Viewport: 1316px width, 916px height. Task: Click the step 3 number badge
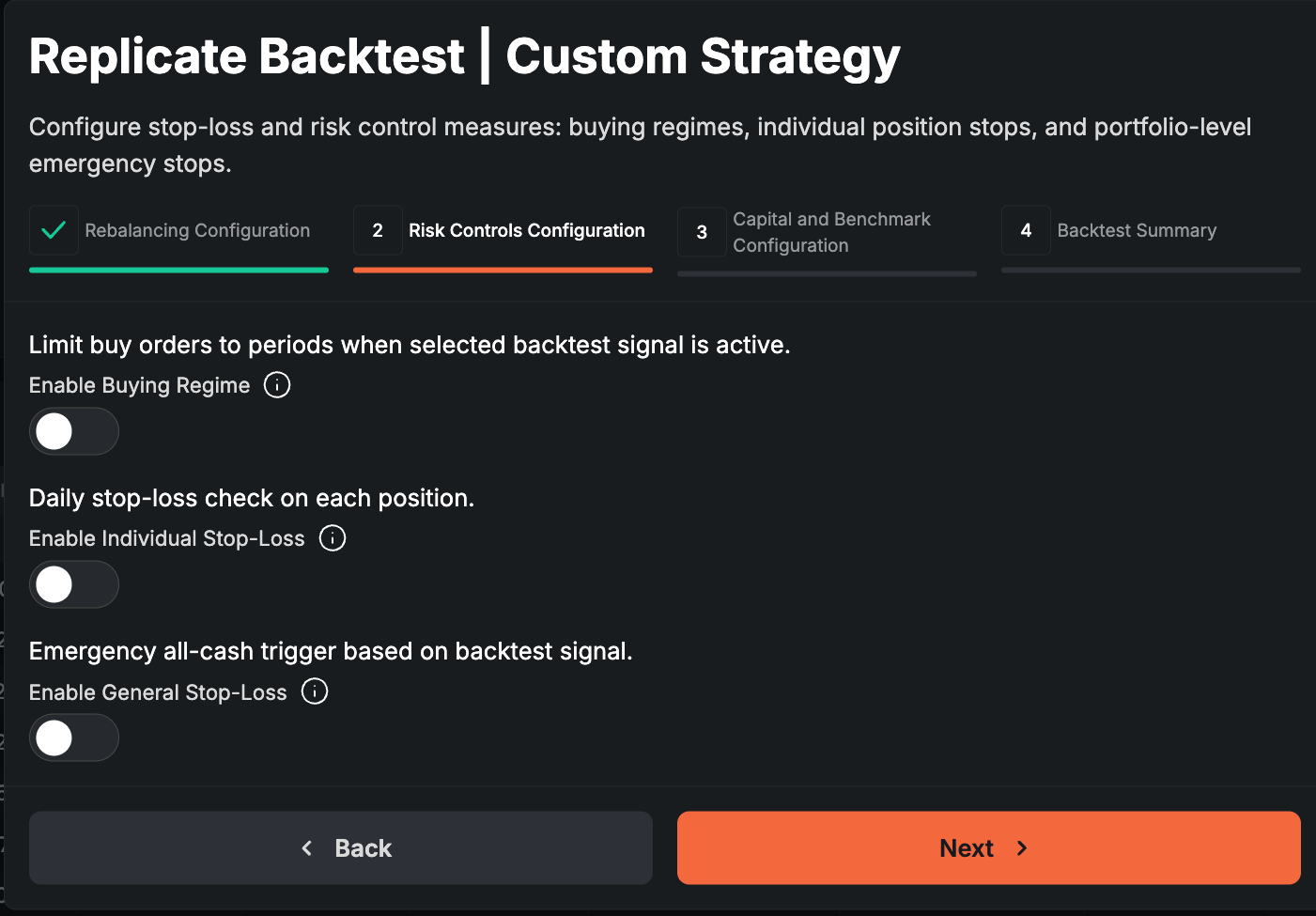point(702,232)
